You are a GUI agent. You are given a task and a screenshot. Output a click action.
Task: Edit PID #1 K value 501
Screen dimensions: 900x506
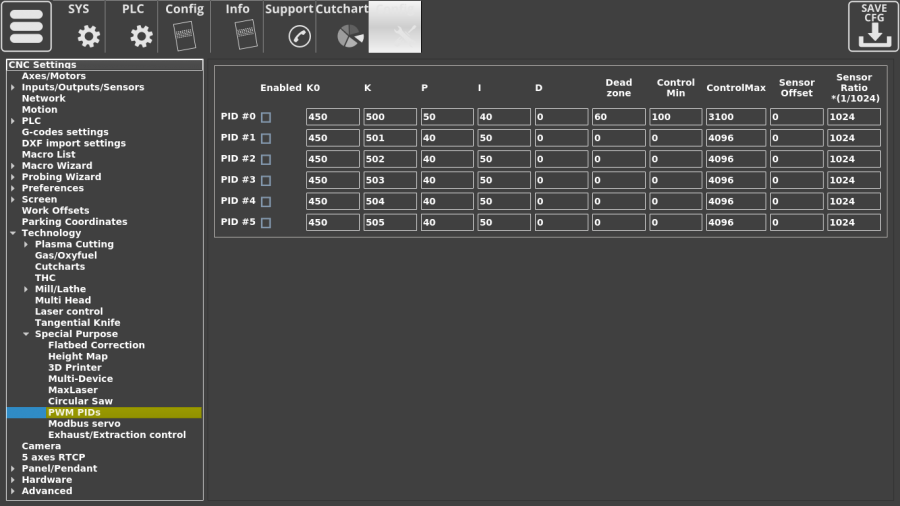[x=390, y=138]
